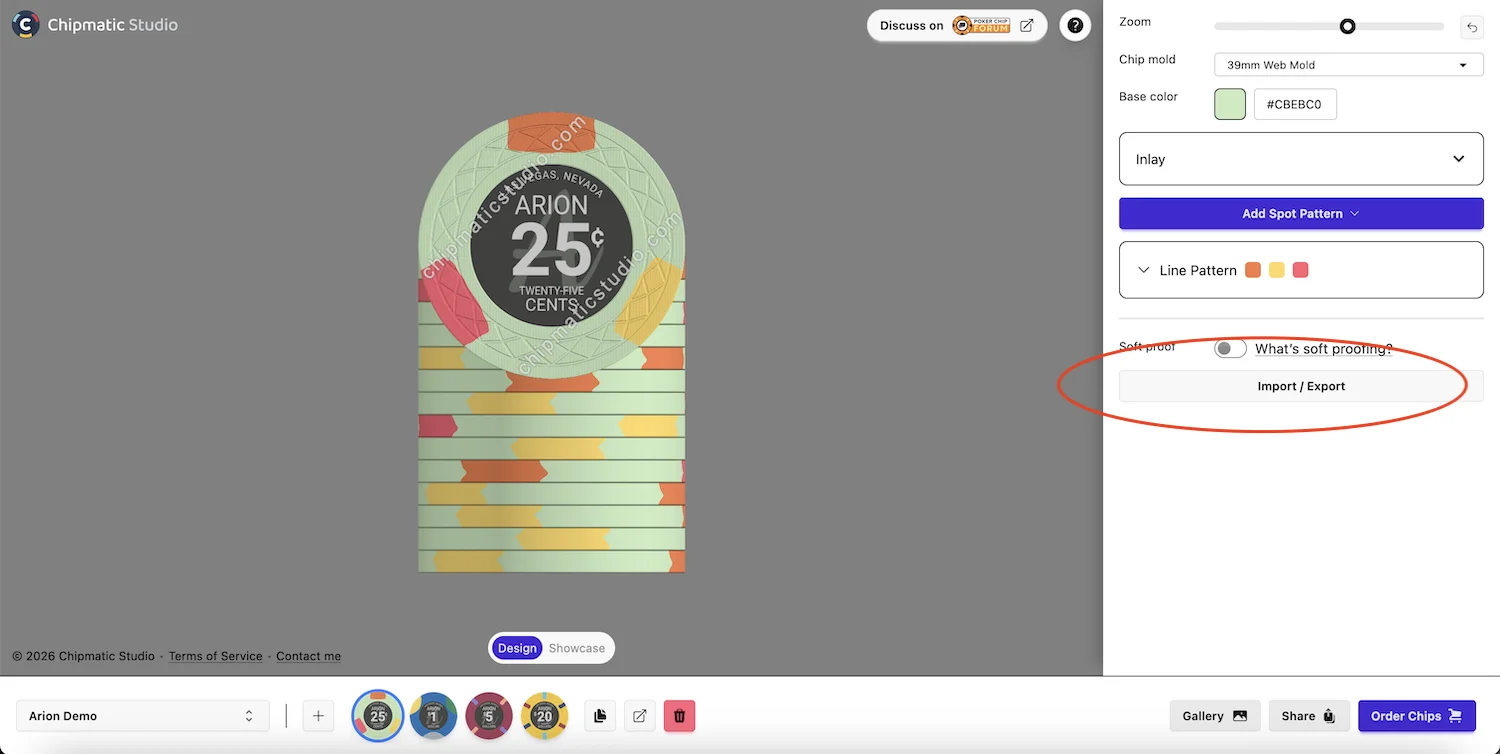This screenshot has width=1500, height=754.
Task: Open the Gallery button
Action: pos(1214,716)
